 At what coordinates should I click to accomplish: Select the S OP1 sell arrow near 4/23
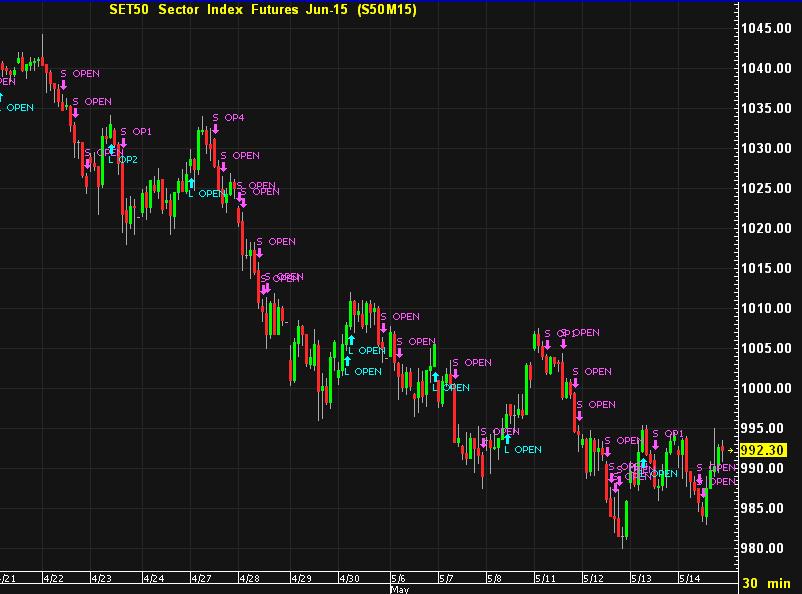tap(123, 143)
